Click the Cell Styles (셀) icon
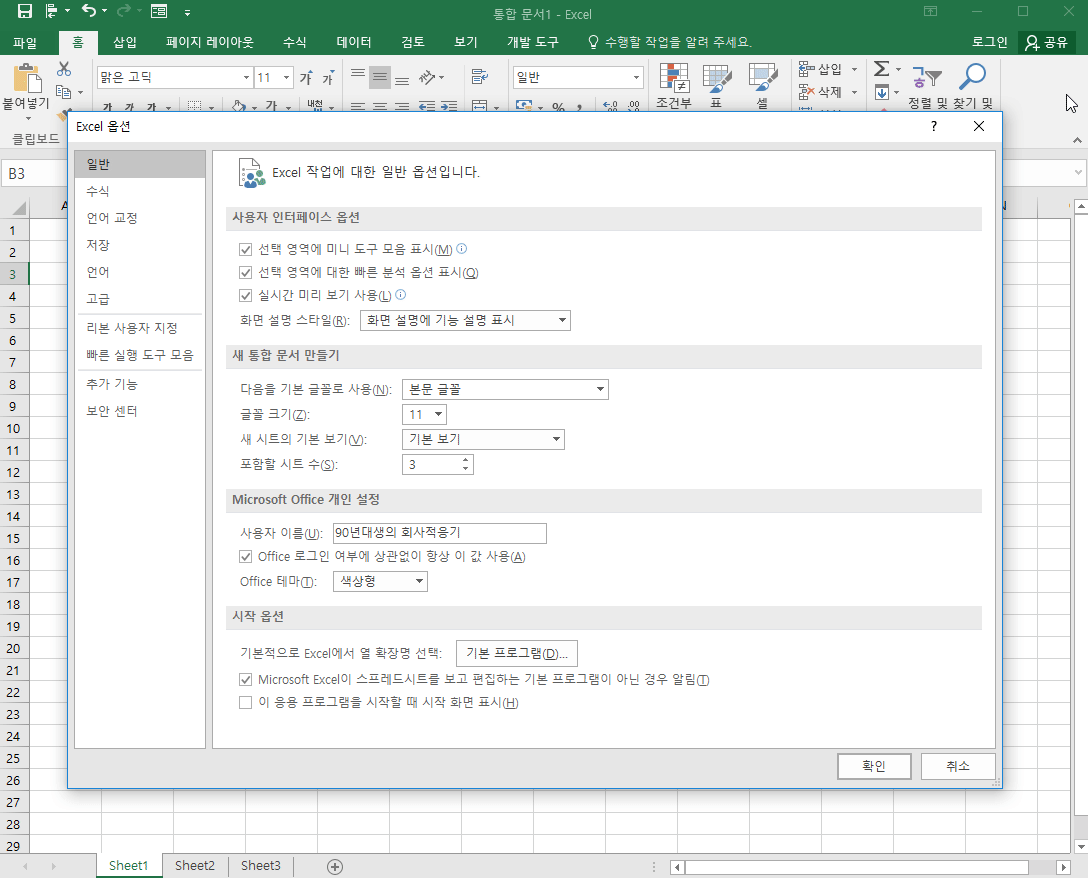The height and width of the screenshot is (878, 1088). [x=763, y=78]
